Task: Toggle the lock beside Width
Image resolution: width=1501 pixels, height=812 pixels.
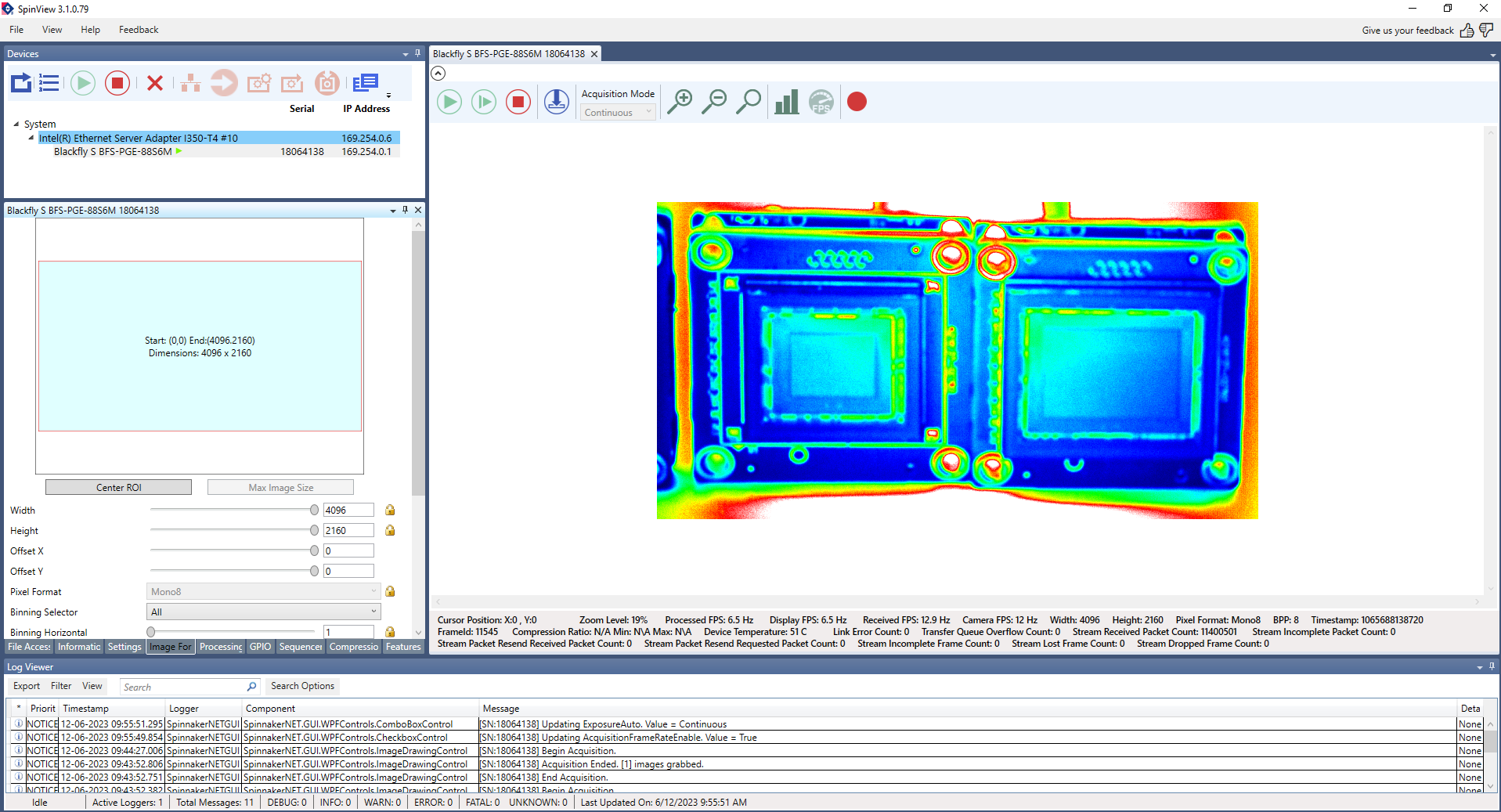Action: [390, 510]
